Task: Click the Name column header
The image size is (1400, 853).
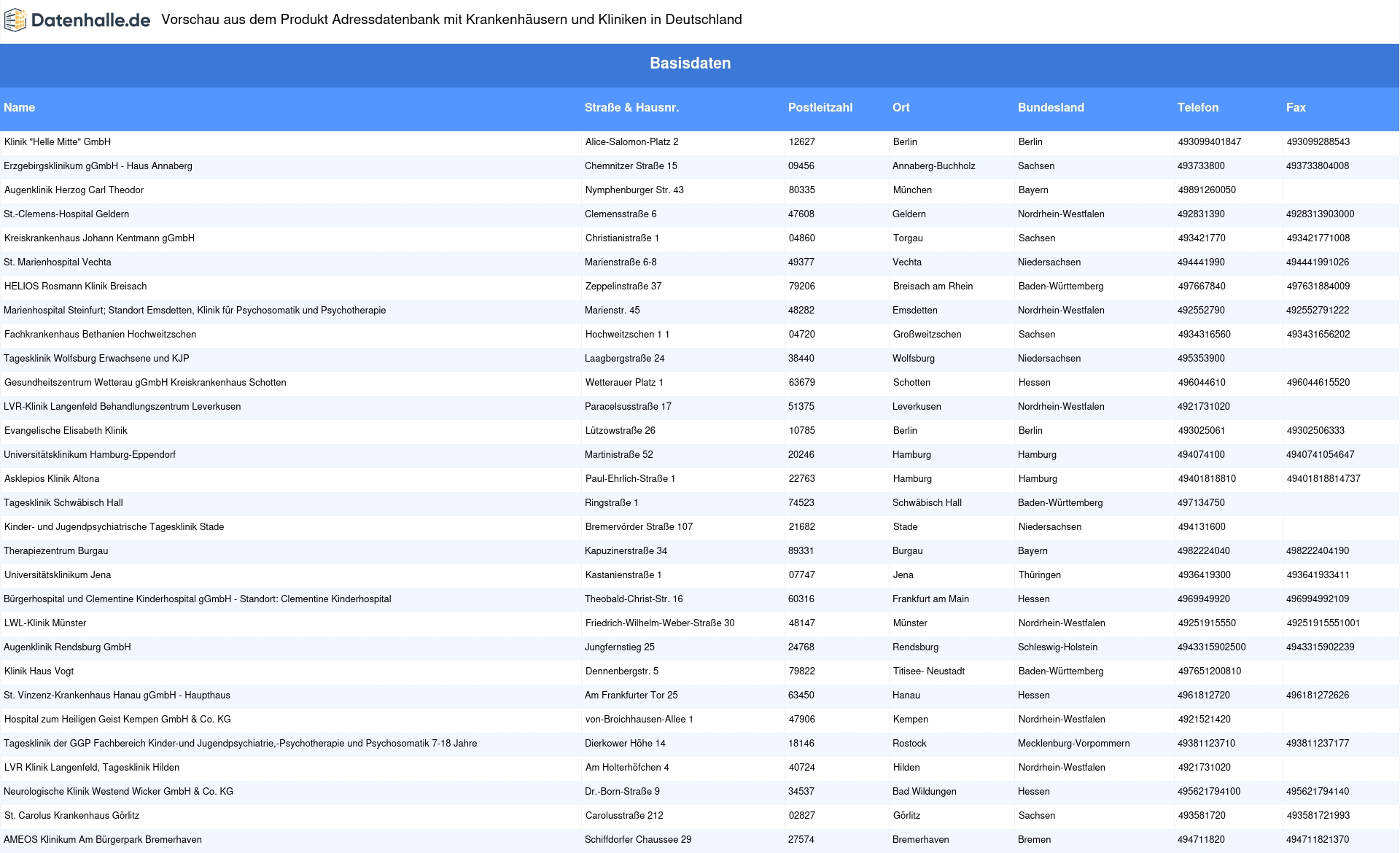Action: [19, 107]
